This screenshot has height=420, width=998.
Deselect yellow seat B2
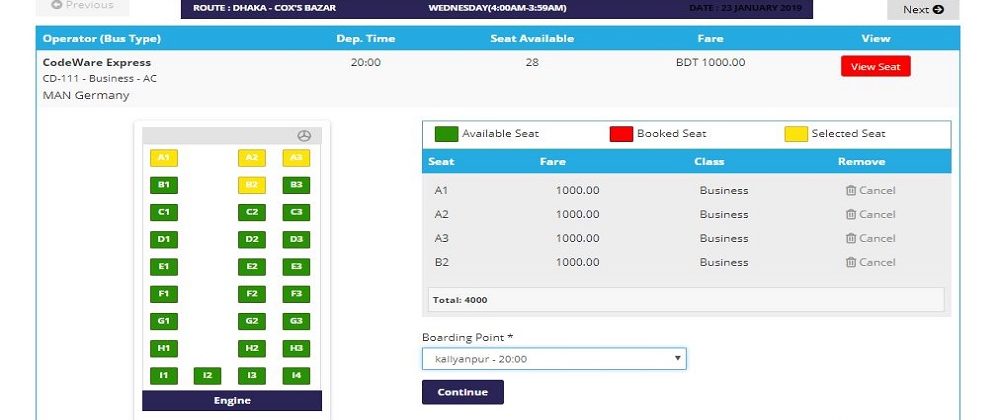pos(252,185)
